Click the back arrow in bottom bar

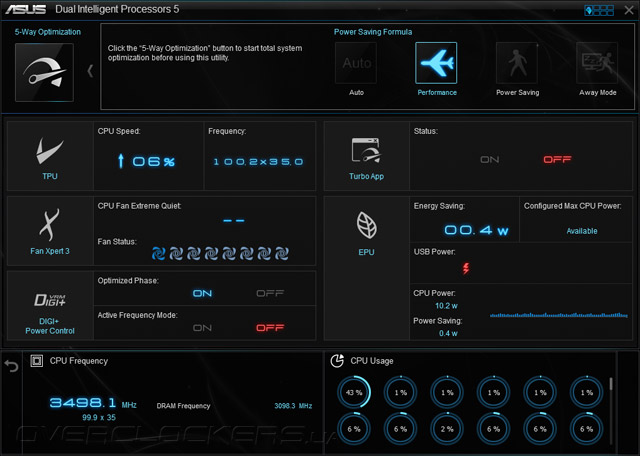(x=11, y=365)
